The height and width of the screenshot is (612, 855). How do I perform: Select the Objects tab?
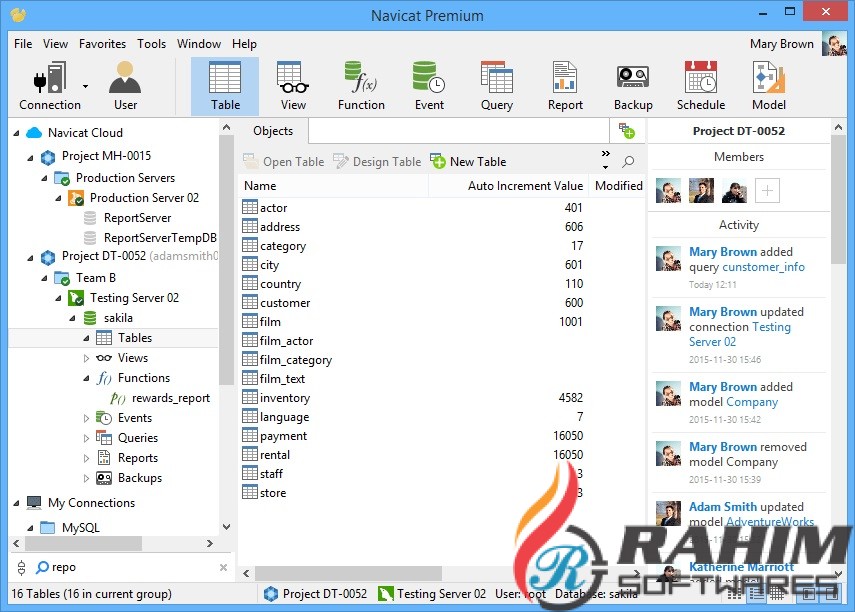273,131
